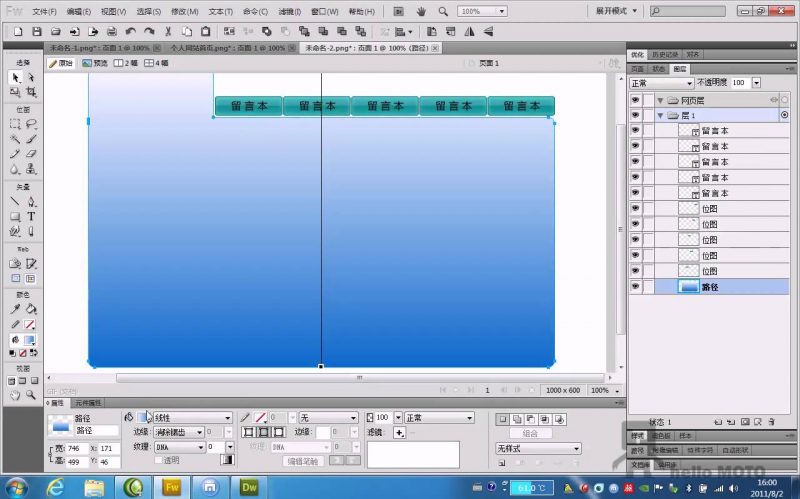The width and height of the screenshot is (800, 499).
Task: Select the Text tool
Action: [31, 216]
